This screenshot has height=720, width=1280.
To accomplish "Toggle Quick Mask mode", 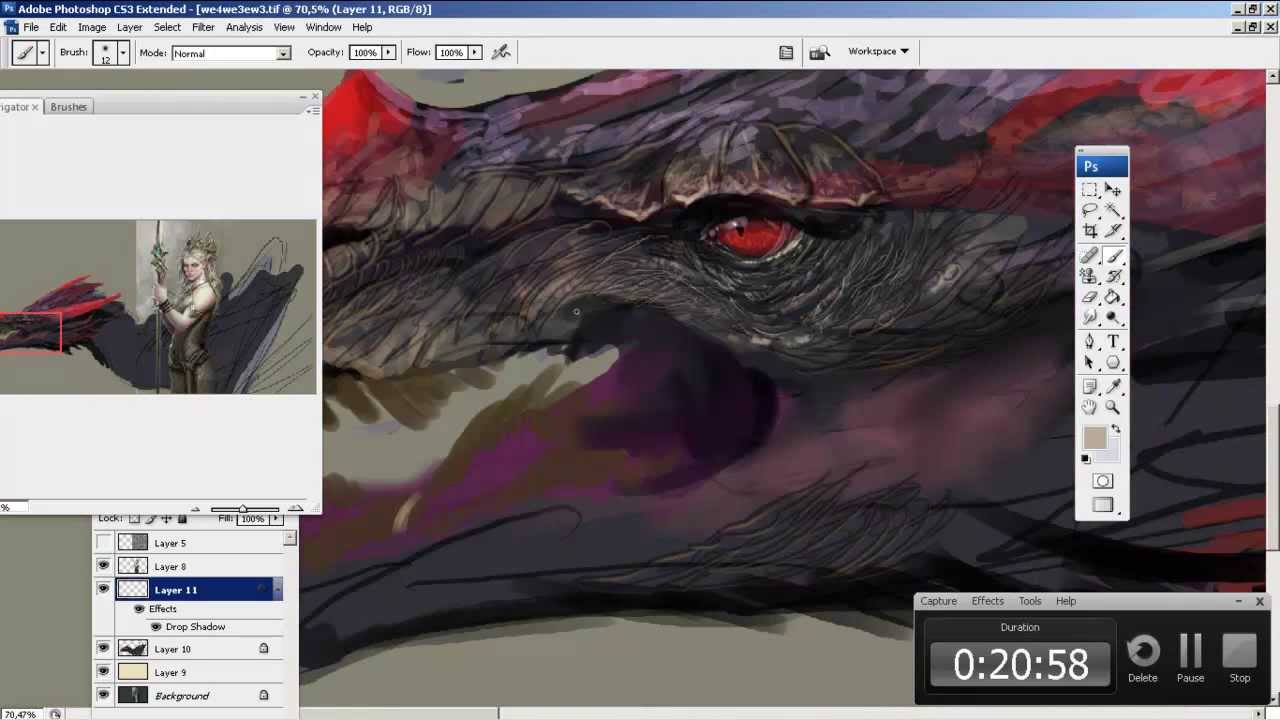I will click(x=1102, y=481).
